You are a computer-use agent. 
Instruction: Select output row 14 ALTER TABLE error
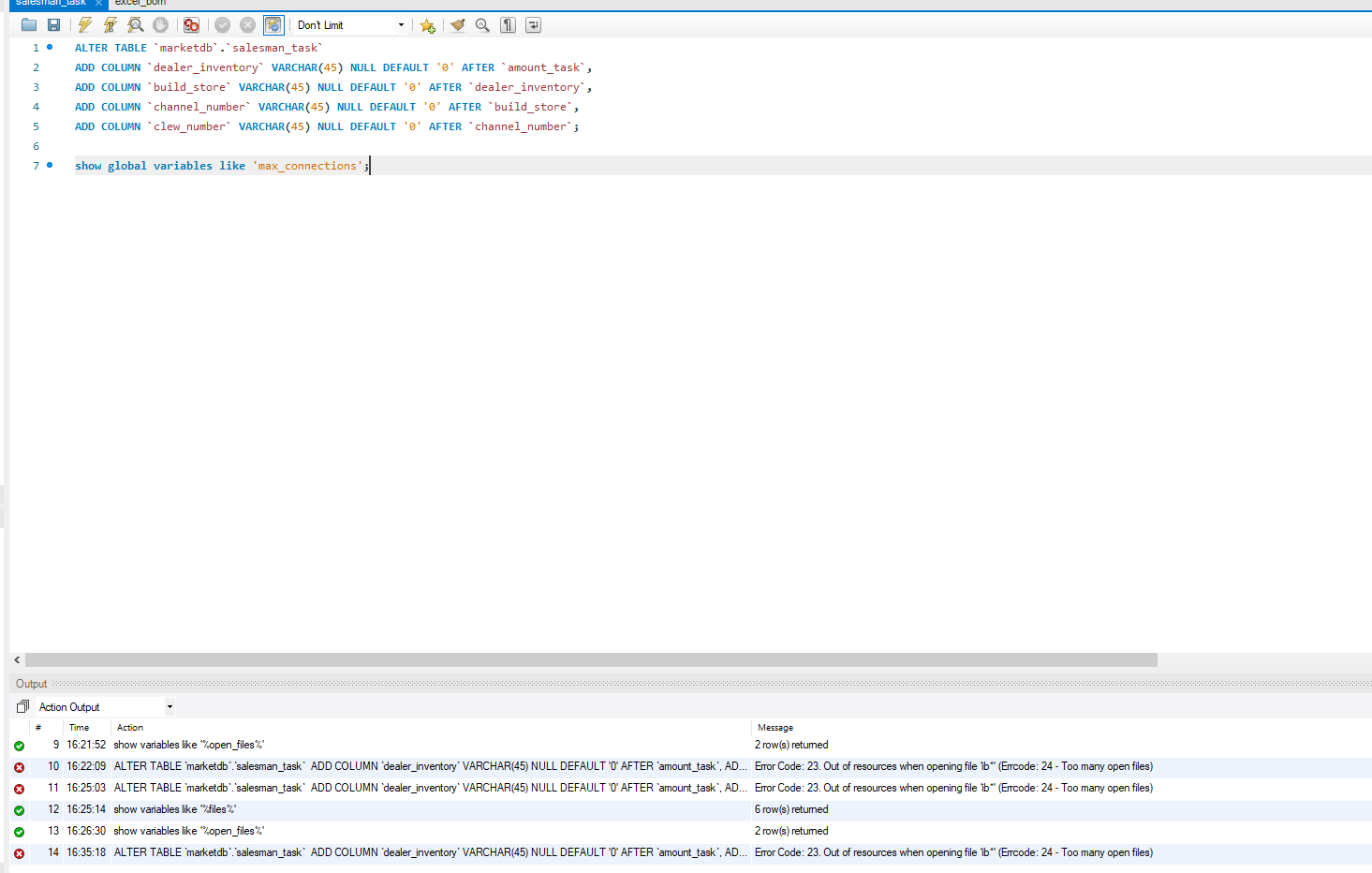click(691, 852)
